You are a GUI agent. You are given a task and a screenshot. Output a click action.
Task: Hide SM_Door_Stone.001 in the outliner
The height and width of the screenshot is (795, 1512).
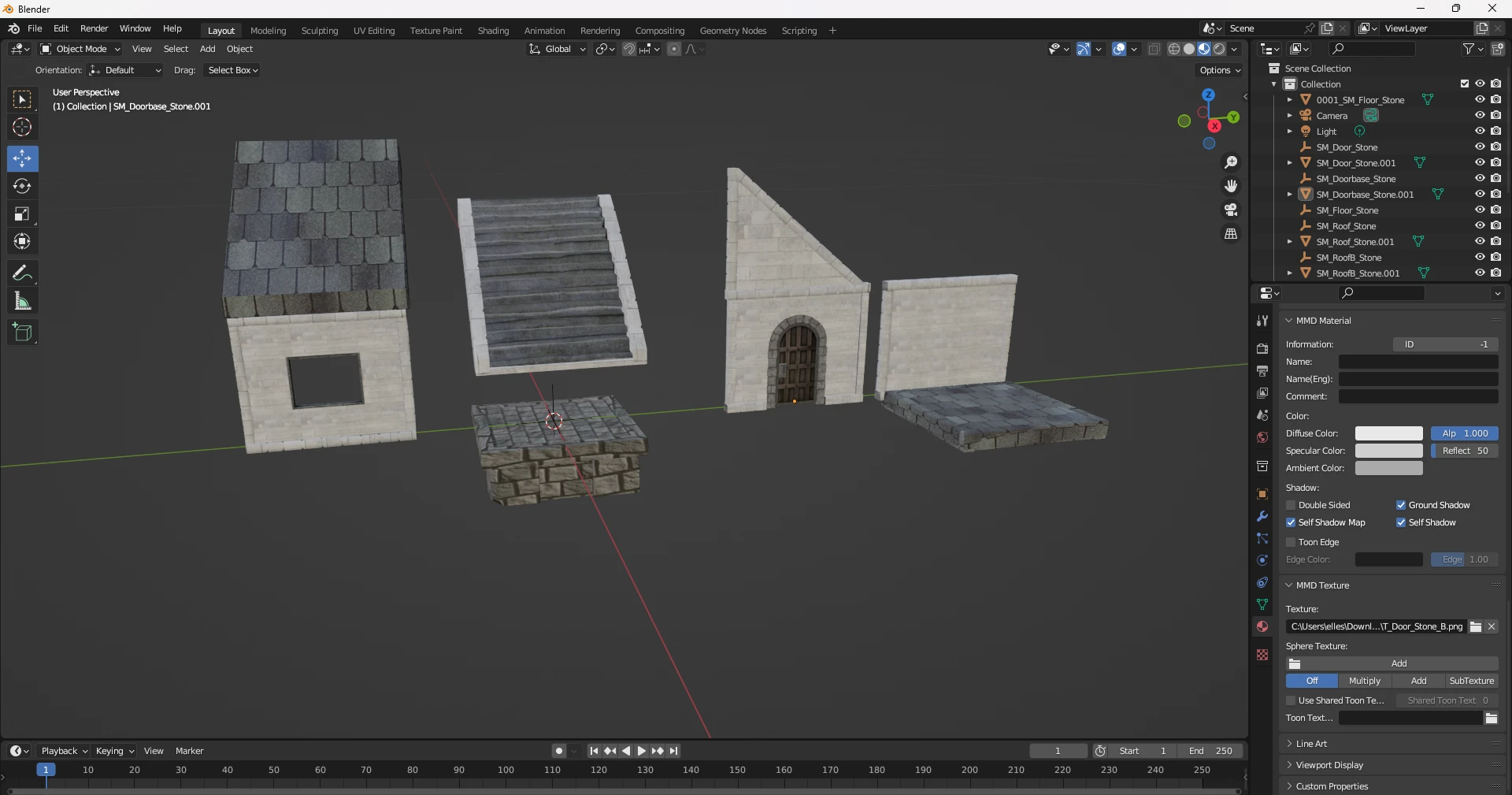pos(1480,162)
